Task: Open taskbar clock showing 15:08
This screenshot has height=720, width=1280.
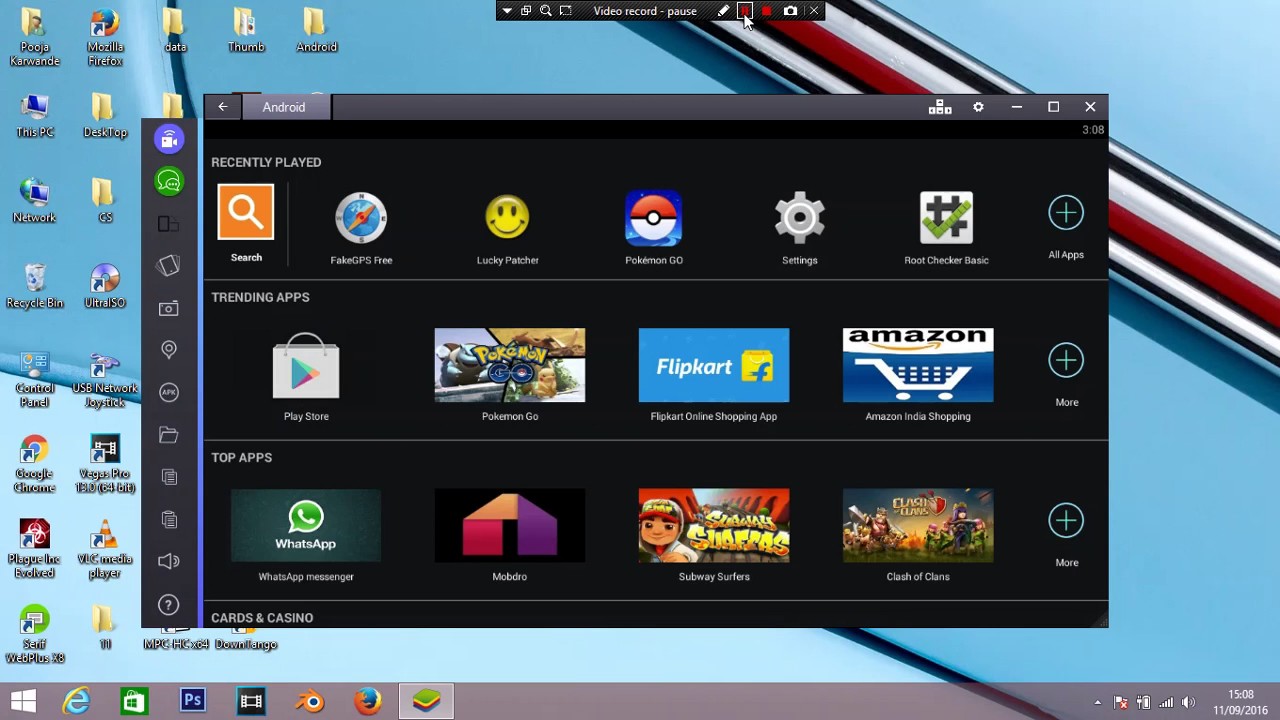Action: point(1240,702)
